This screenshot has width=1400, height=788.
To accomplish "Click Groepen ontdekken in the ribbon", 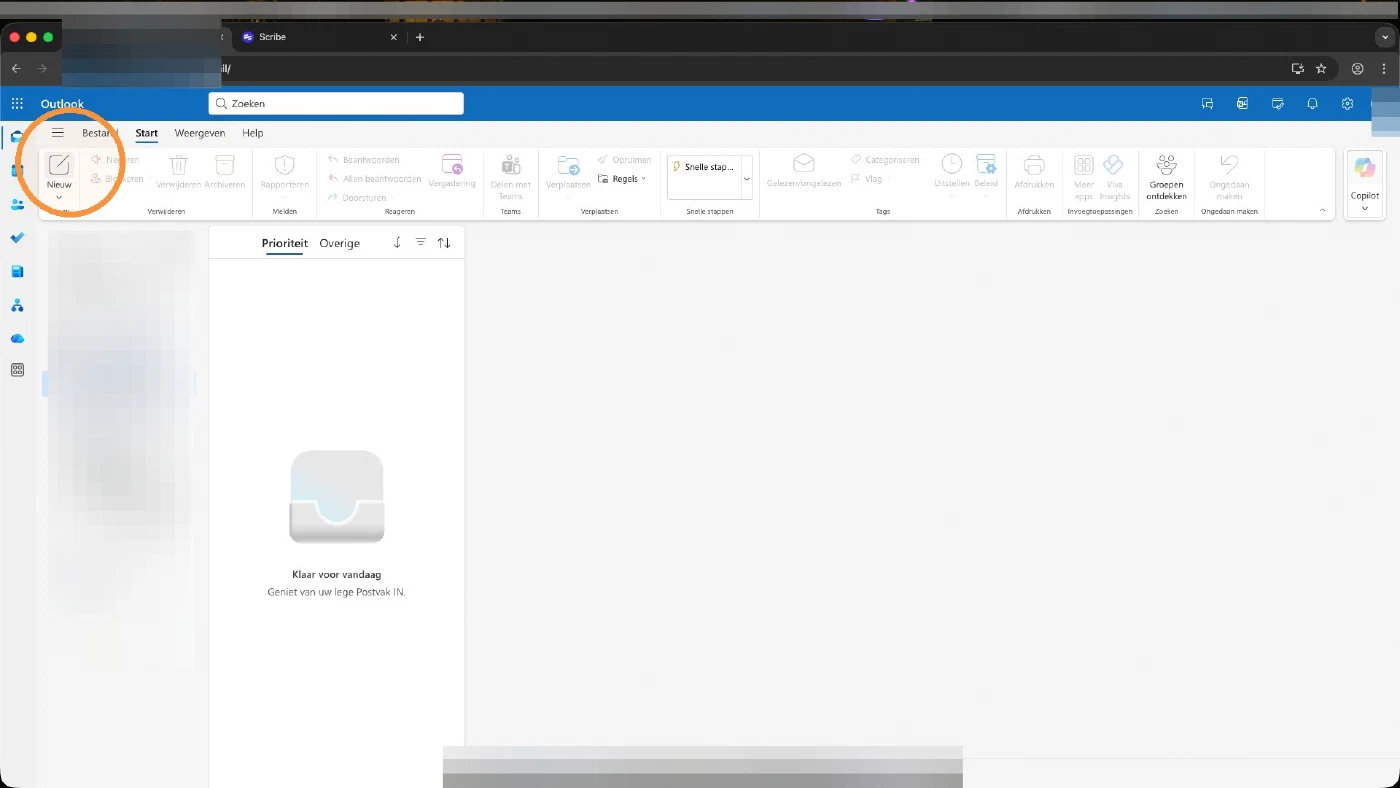I will coord(1166,177).
